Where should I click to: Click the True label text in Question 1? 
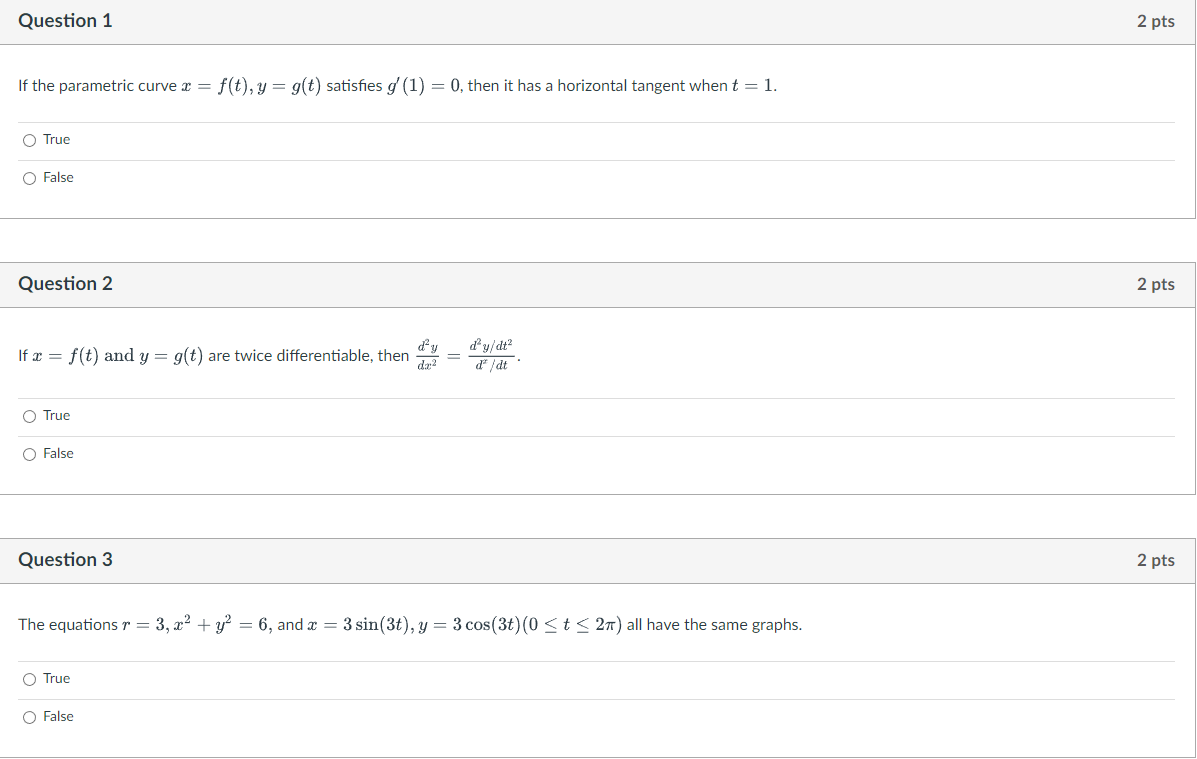pyautogui.click(x=57, y=139)
